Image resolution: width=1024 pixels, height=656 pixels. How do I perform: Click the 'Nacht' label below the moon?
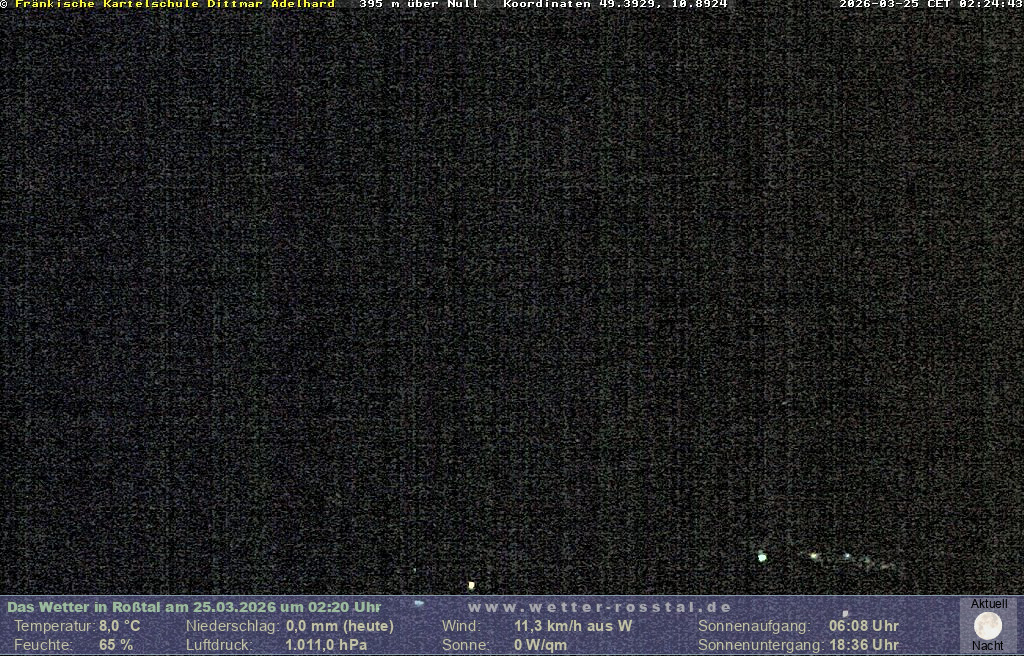point(988,646)
